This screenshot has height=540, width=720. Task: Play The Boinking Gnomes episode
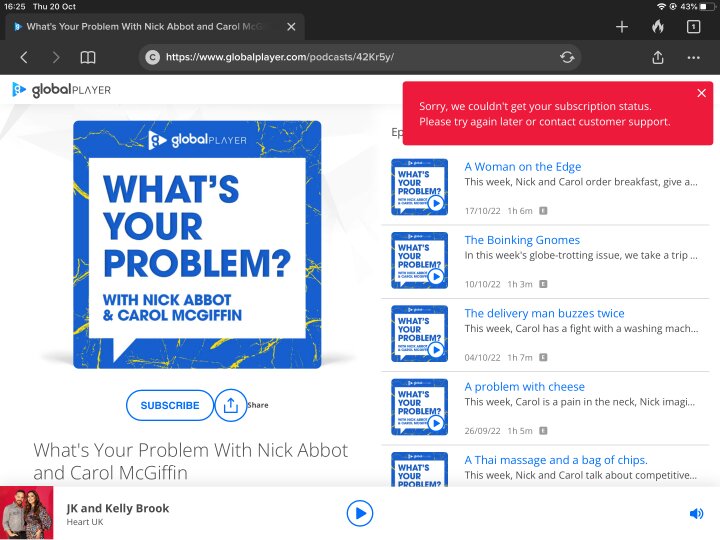pos(436,276)
